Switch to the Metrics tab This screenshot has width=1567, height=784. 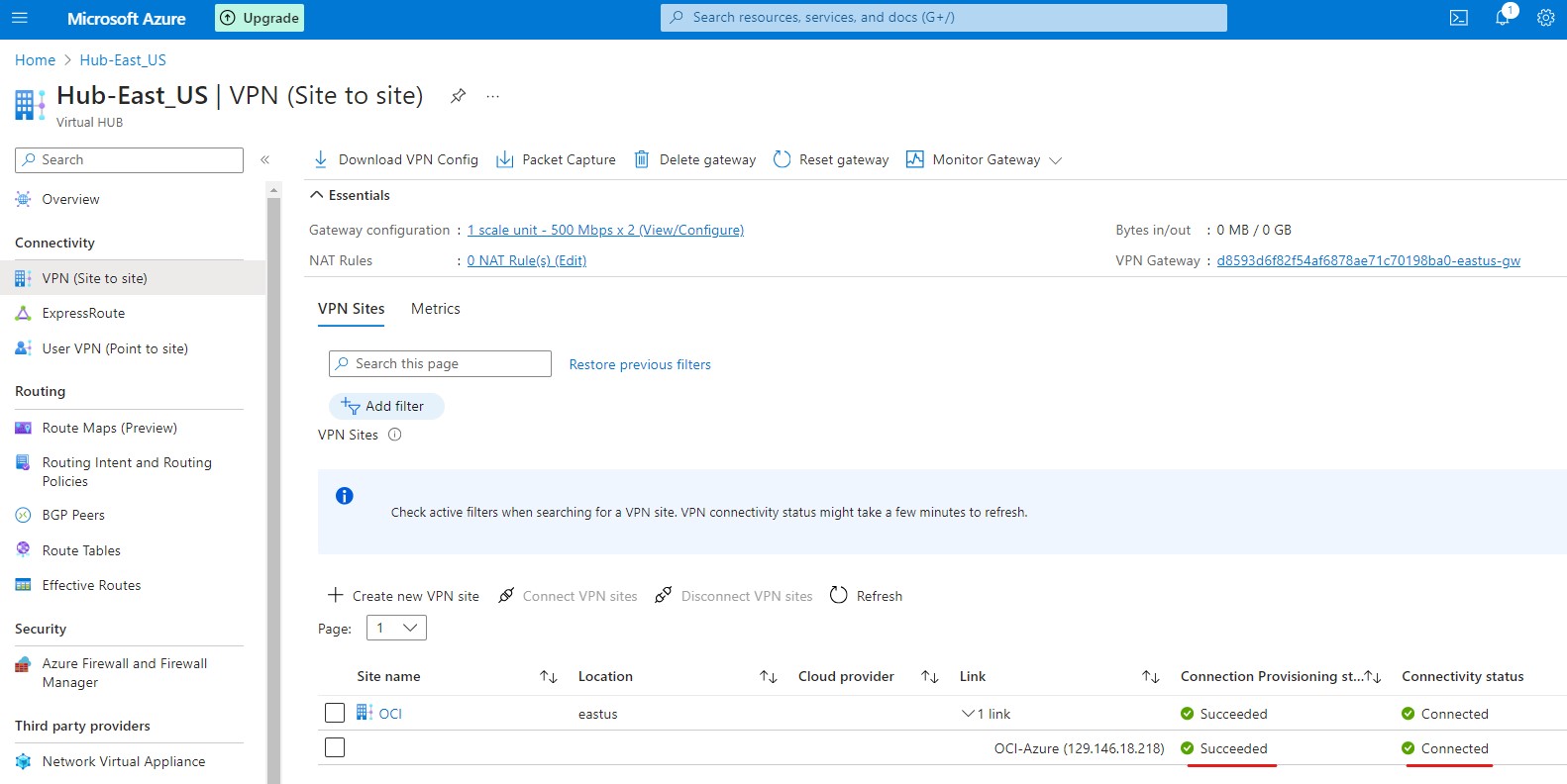click(435, 309)
